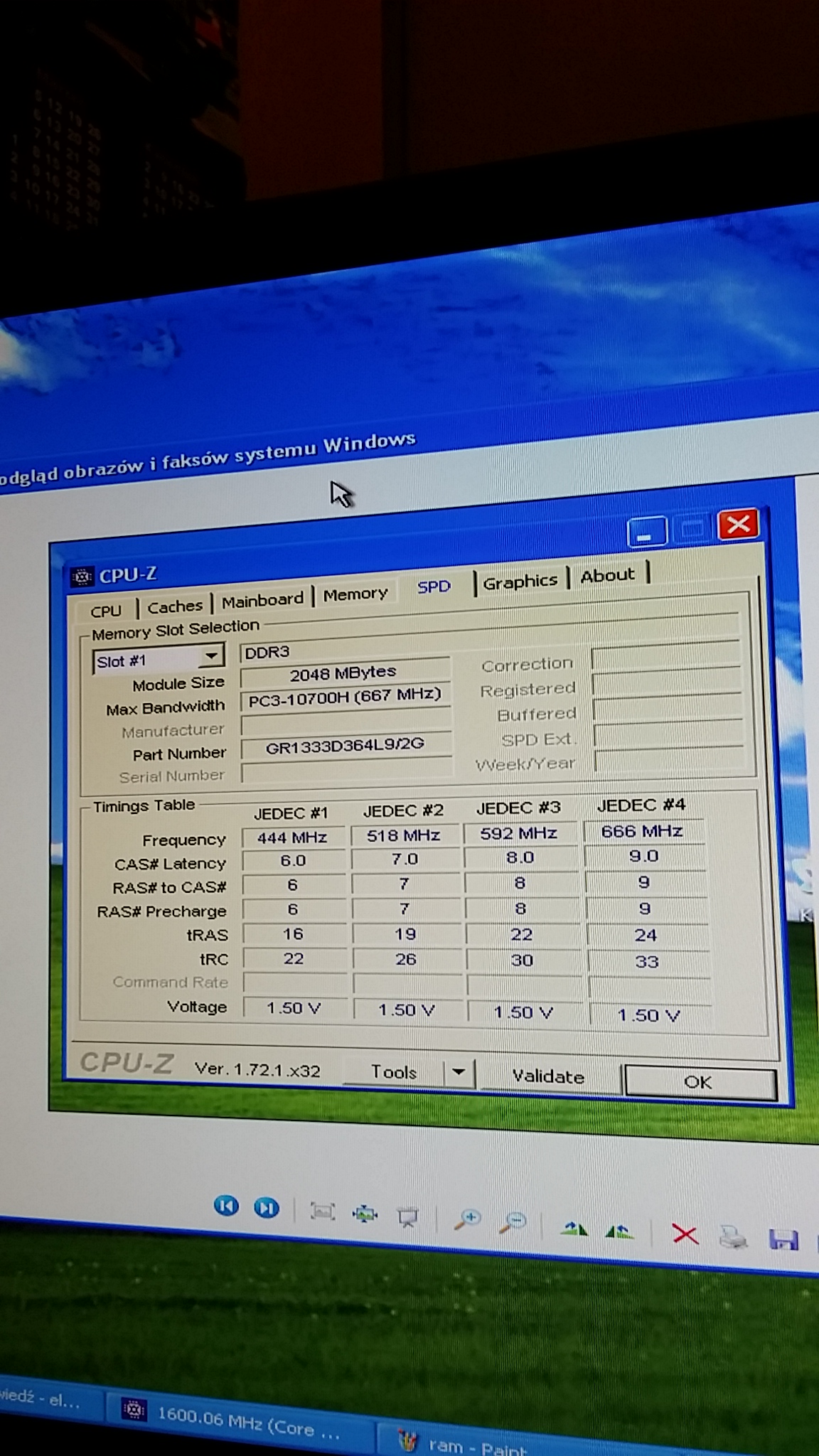This screenshot has height=1456, width=819.
Task: Click the Actual Size toolbar icon
Action: (x=365, y=1214)
